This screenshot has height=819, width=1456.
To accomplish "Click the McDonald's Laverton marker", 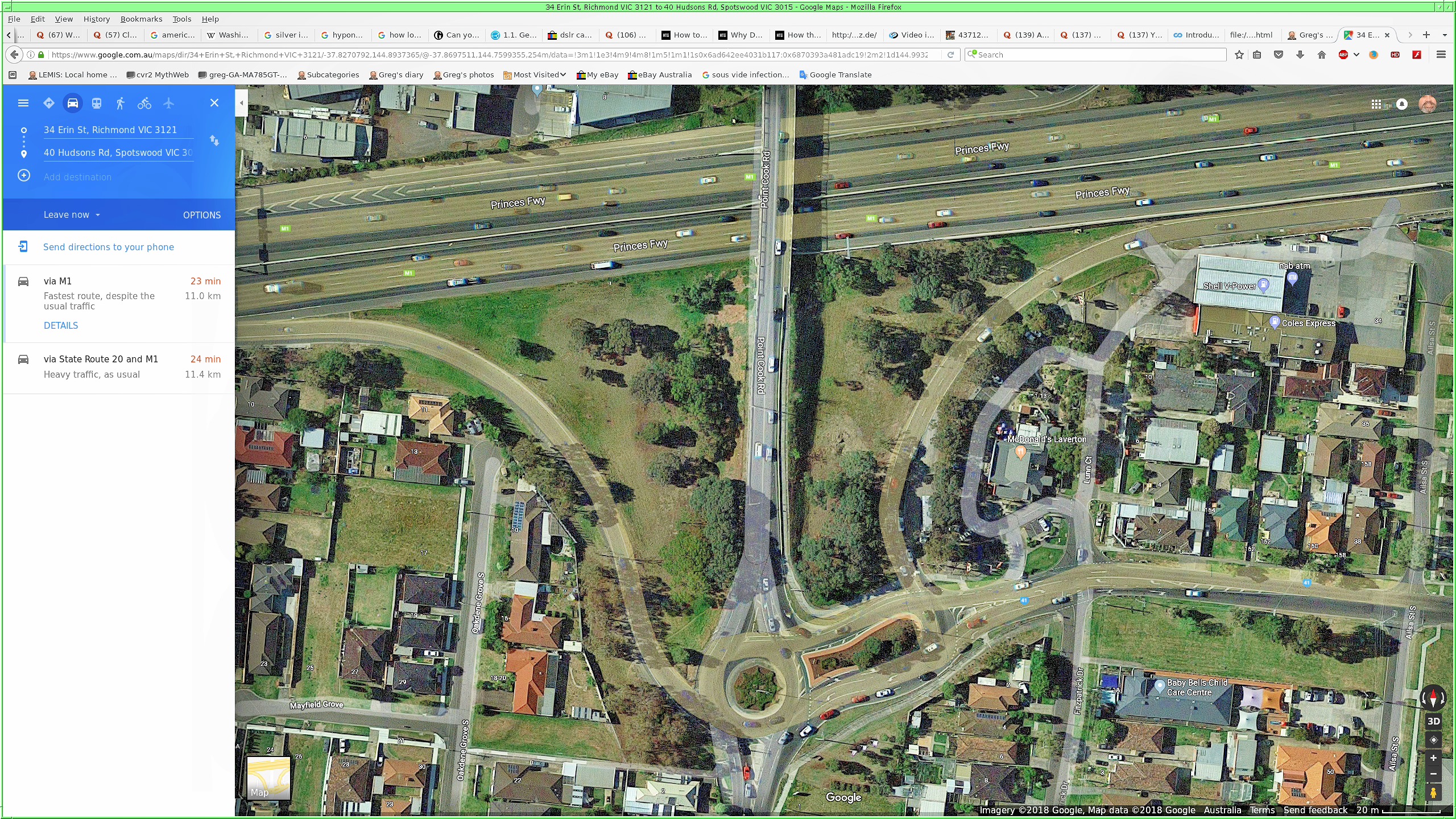I will point(1020,452).
